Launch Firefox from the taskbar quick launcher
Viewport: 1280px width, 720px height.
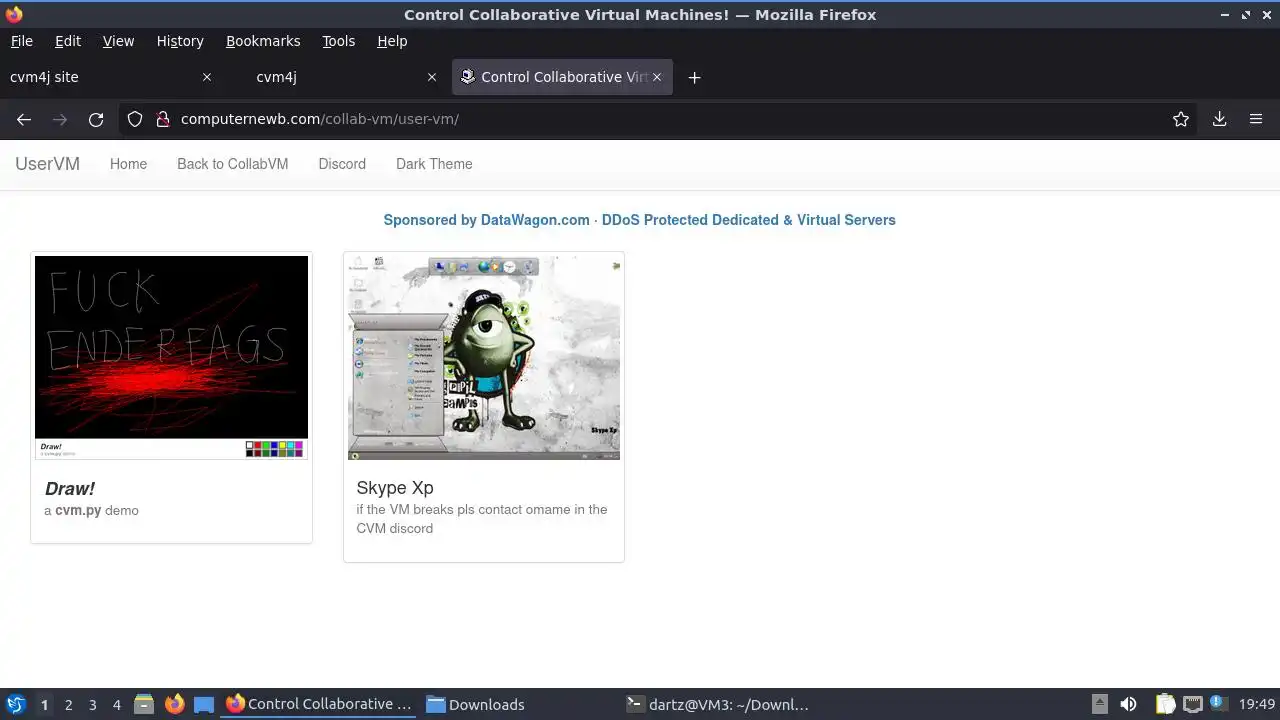[x=175, y=704]
